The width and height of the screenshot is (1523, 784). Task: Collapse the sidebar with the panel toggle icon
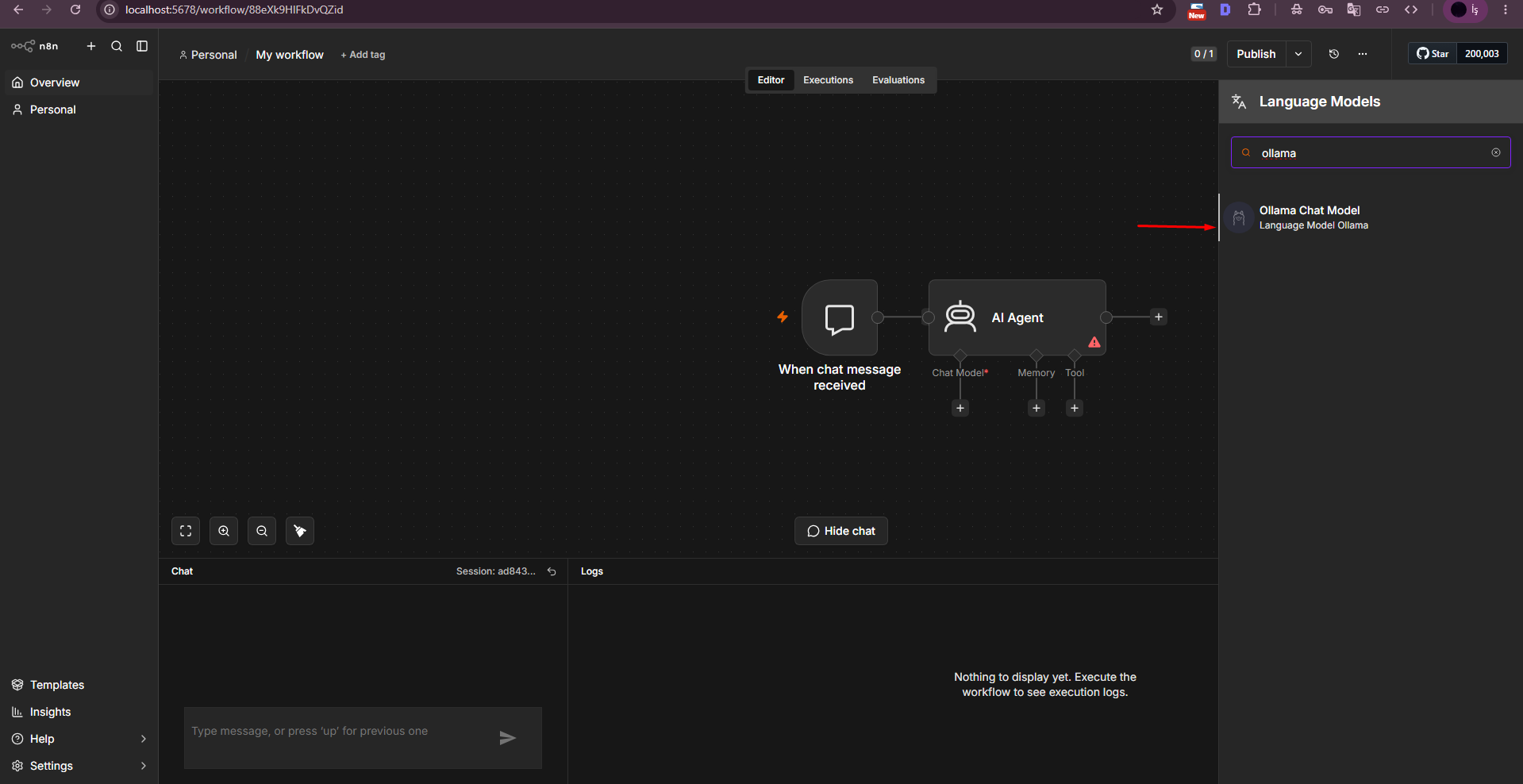[x=142, y=46]
